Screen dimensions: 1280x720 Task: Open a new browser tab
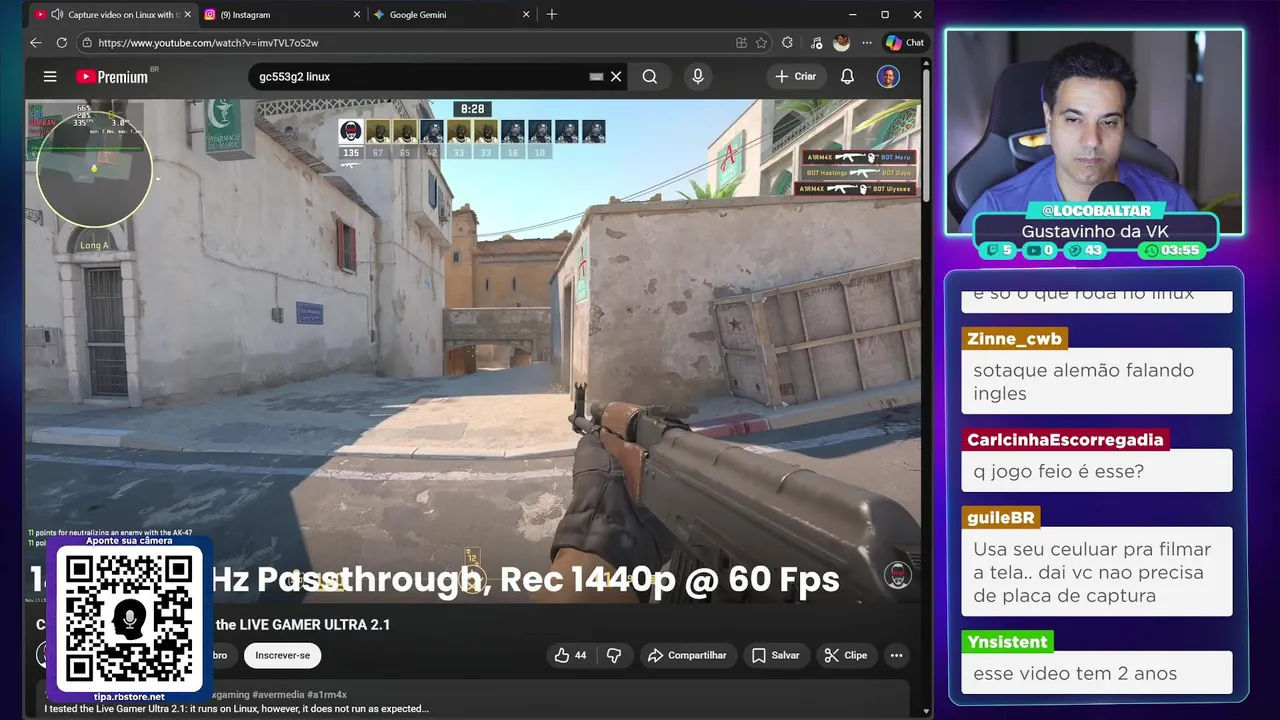pyautogui.click(x=552, y=14)
